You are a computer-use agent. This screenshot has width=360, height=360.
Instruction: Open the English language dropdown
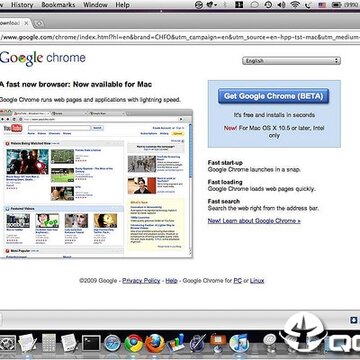click(x=291, y=61)
